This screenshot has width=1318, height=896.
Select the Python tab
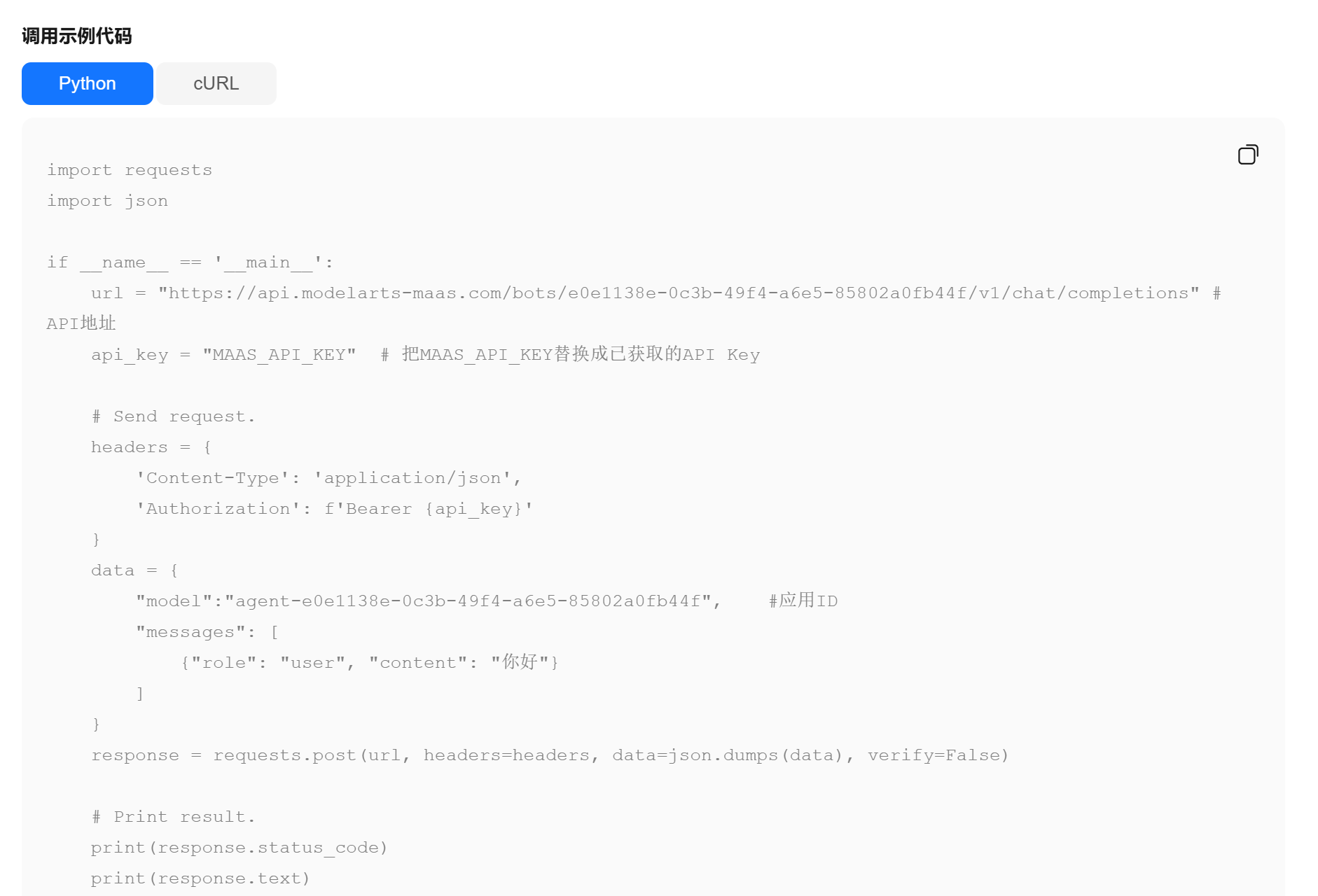click(x=88, y=84)
